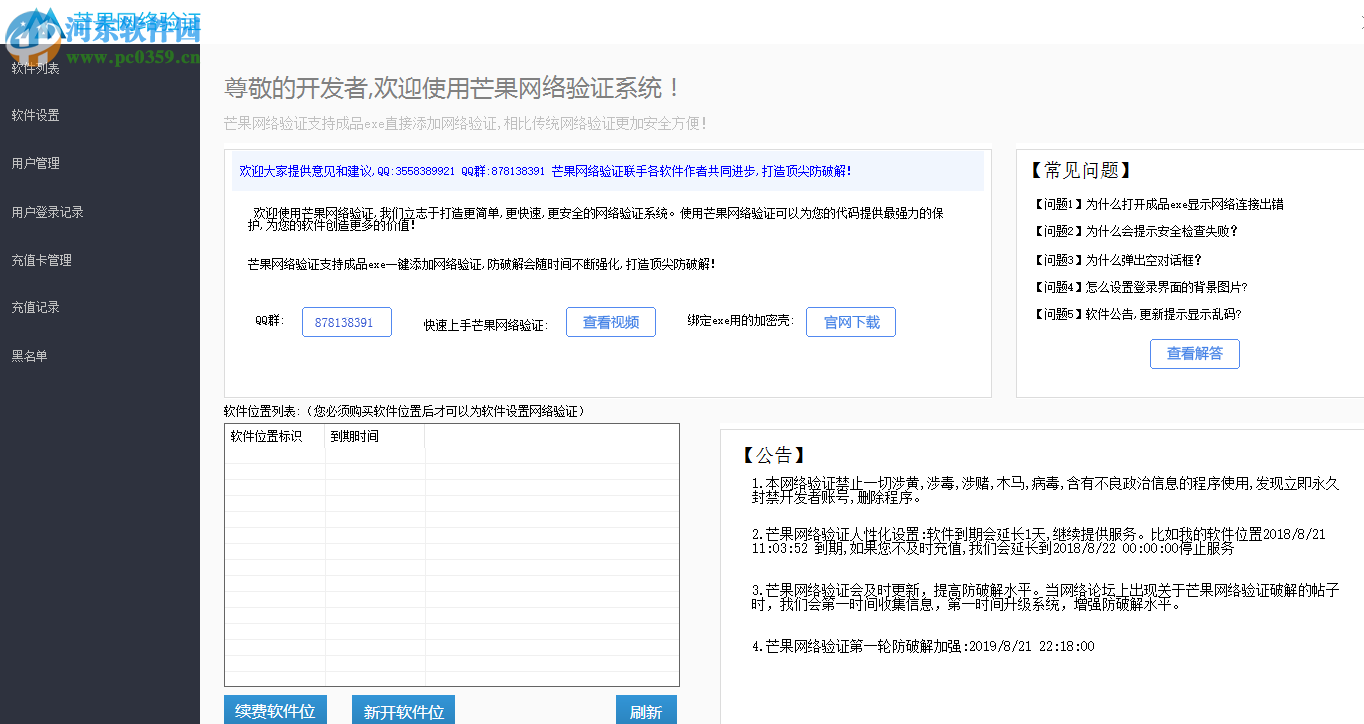The height and width of the screenshot is (724, 1364).
Task: Select 用户管理 in the sidebar
Action: 35,163
